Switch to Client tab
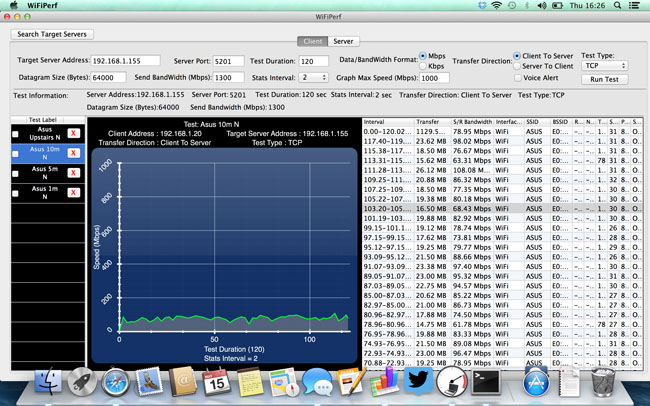650x406 pixels. 313,41
